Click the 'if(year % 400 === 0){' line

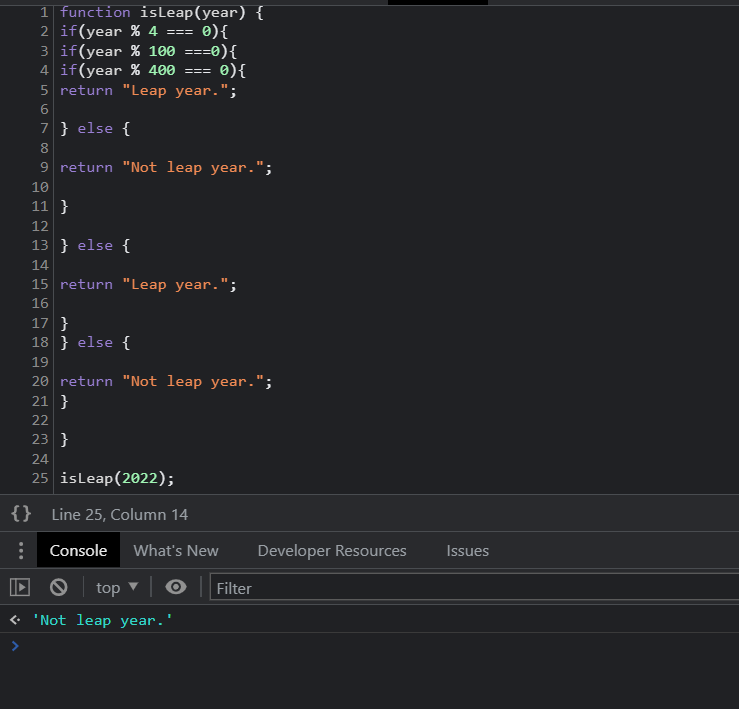[x=153, y=70]
